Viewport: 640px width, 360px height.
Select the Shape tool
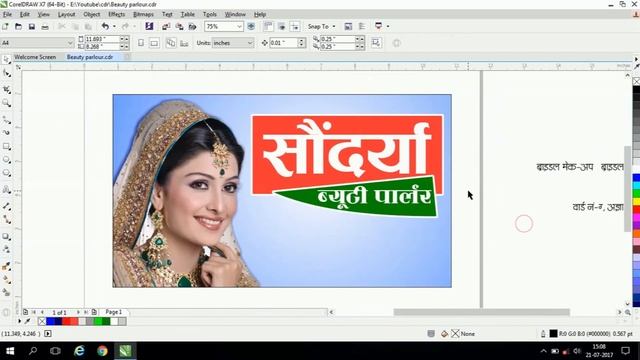7,74
